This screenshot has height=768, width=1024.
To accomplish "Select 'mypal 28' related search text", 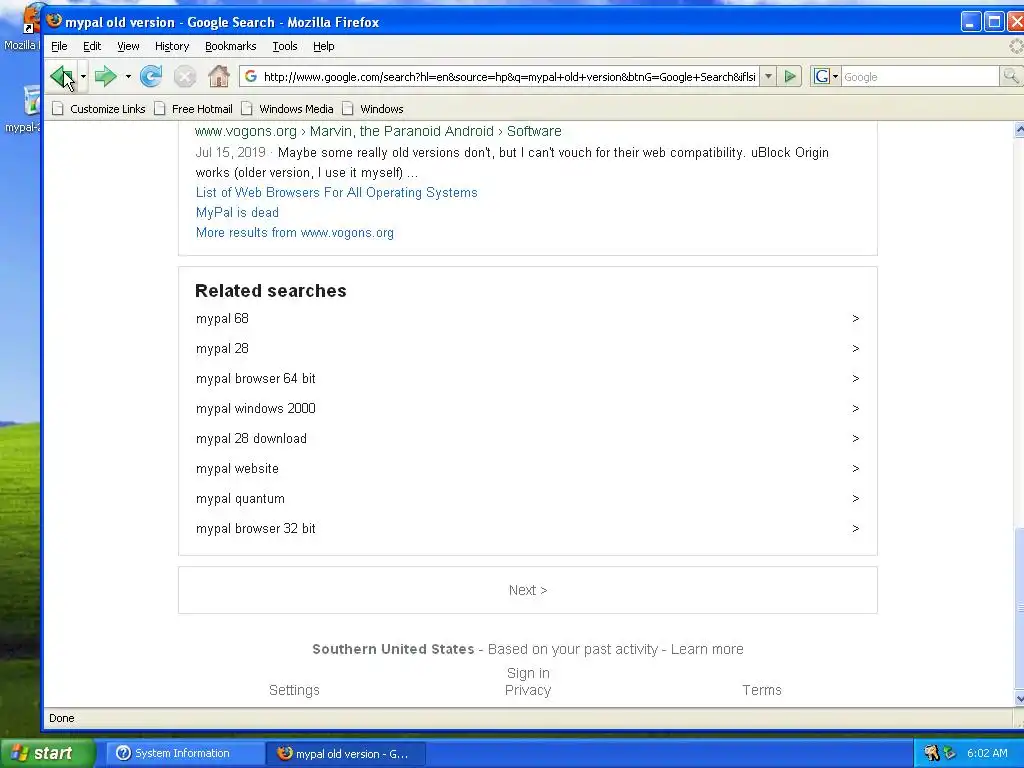I will [222, 349].
